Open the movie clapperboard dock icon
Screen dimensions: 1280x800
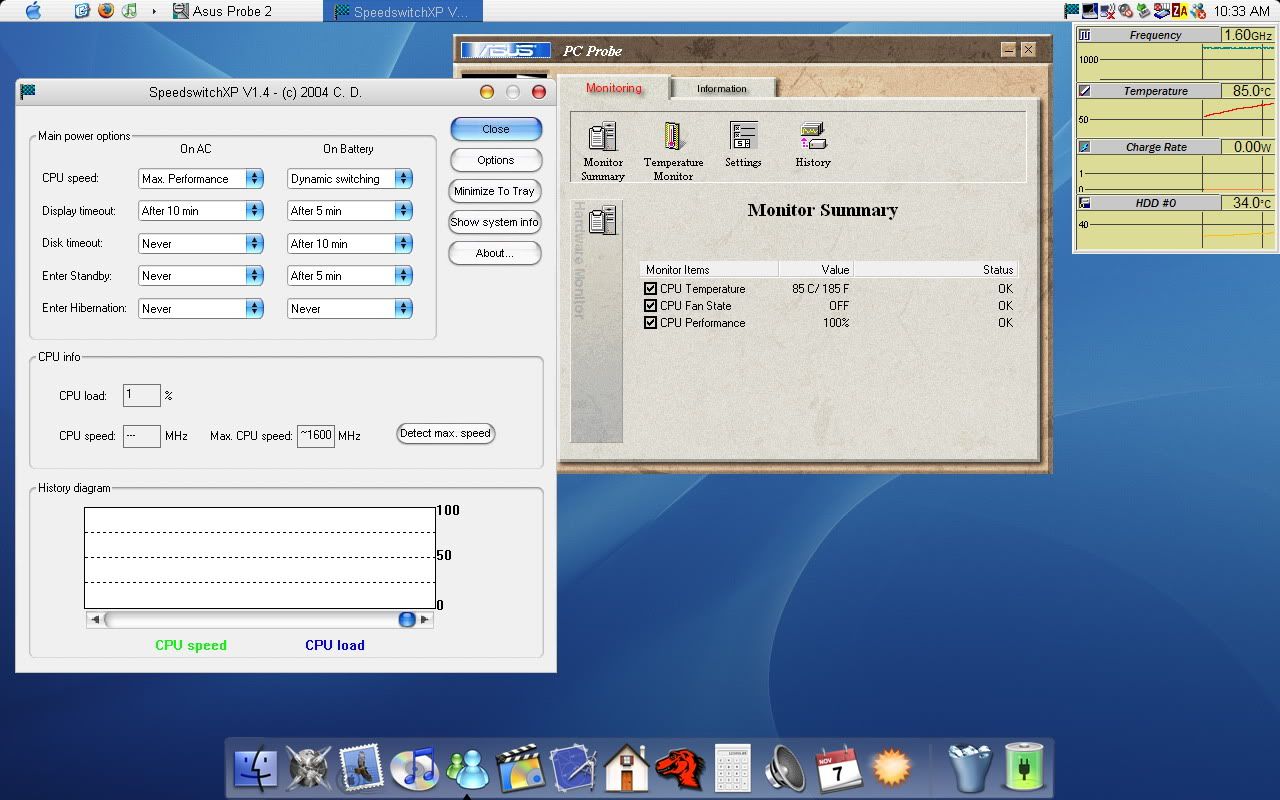coord(520,768)
